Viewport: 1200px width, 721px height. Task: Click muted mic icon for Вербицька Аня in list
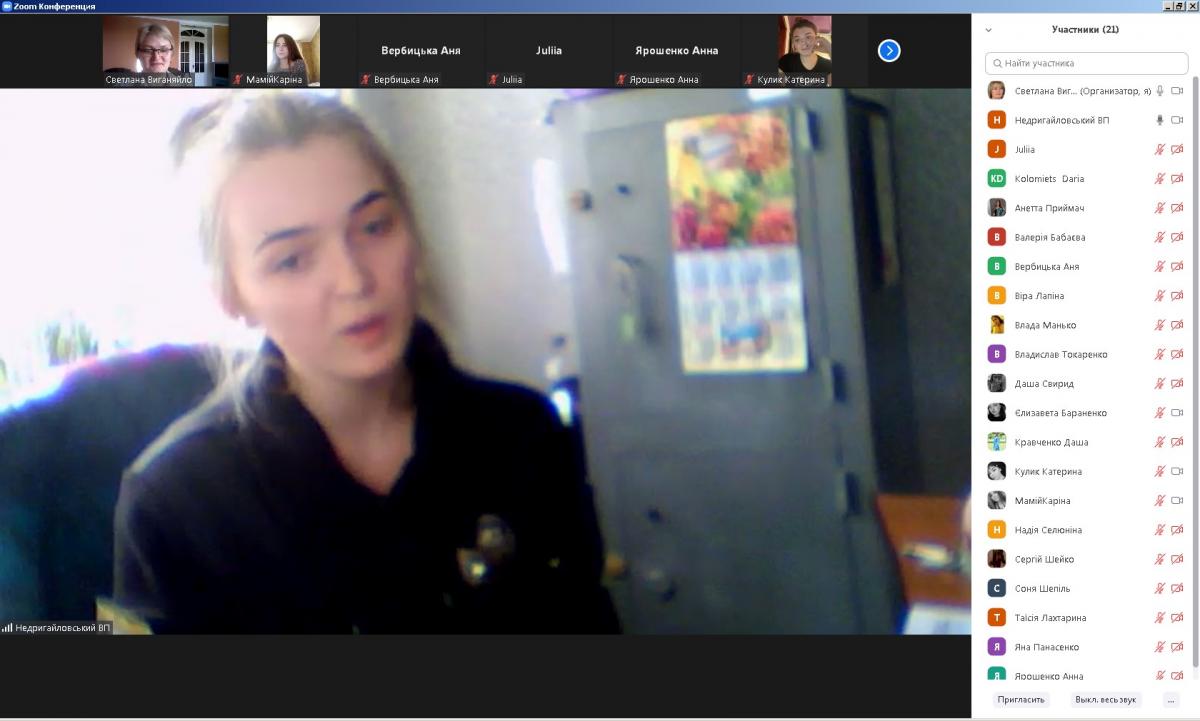point(1160,266)
